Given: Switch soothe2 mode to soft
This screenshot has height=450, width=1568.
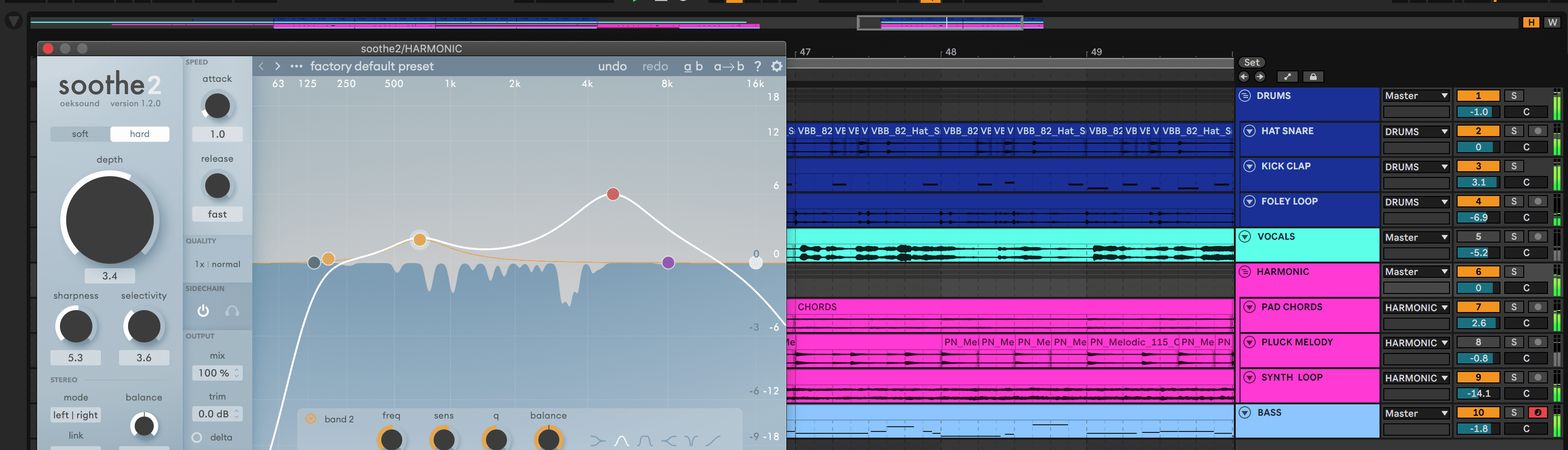Looking at the screenshot, I should 80,134.
